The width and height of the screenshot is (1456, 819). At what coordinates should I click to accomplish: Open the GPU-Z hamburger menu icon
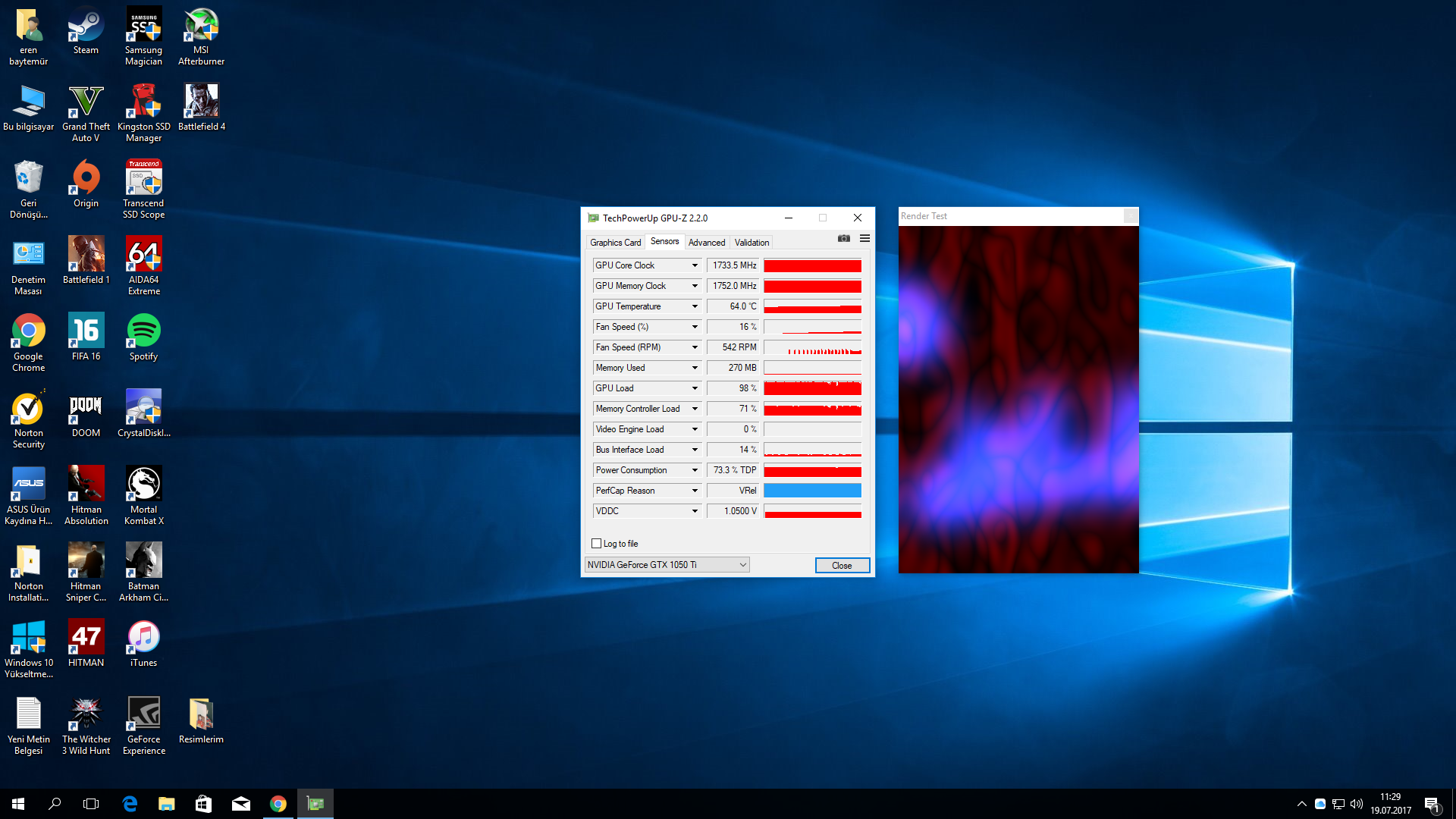864,238
